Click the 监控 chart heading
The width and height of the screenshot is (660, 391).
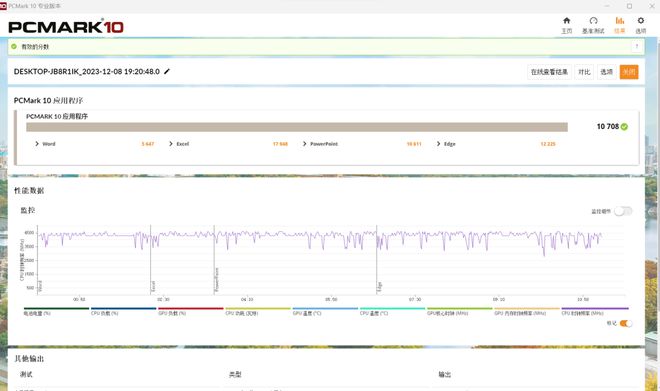(x=28, y=210)
